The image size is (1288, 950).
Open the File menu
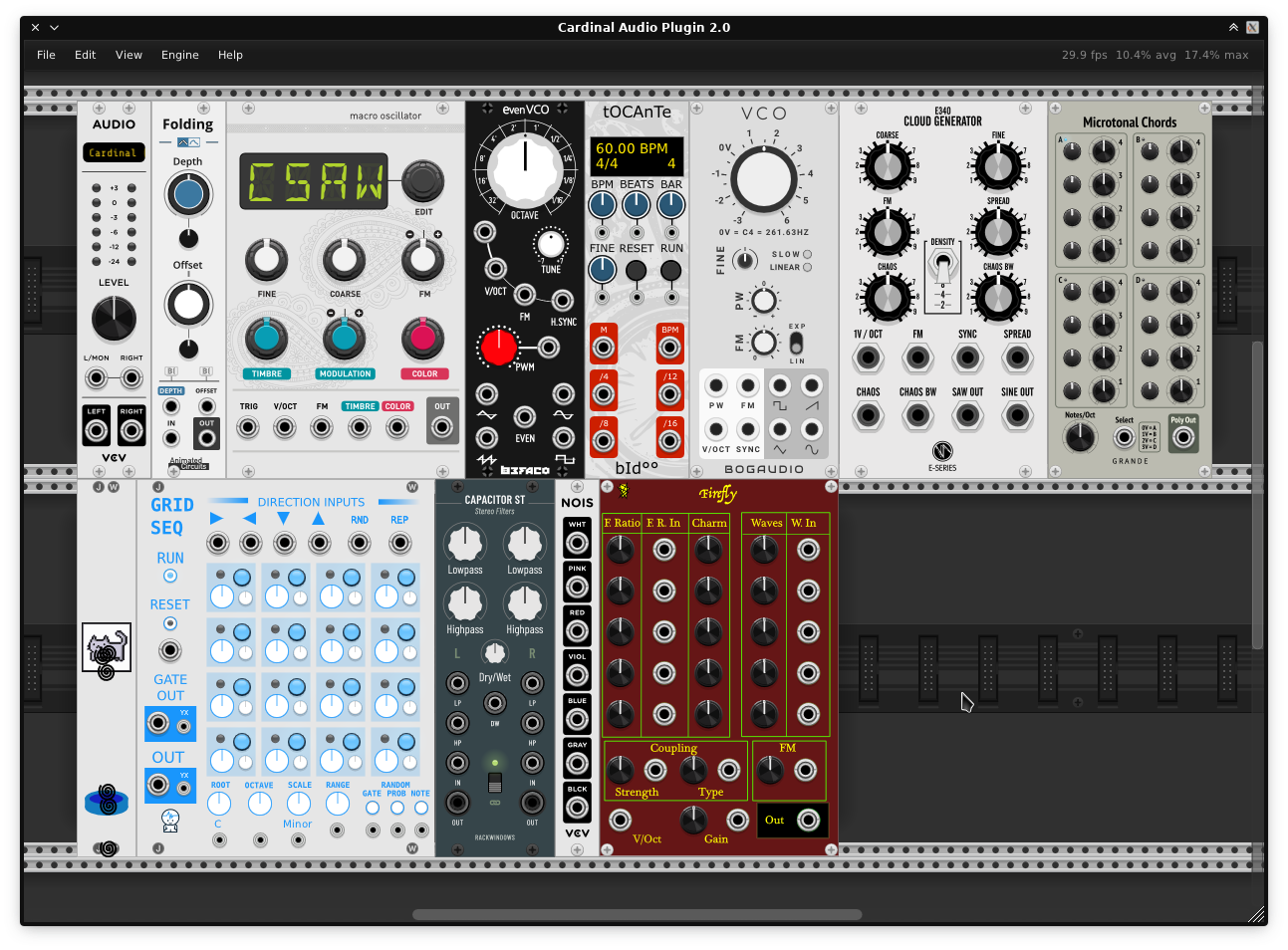[46, 55]
